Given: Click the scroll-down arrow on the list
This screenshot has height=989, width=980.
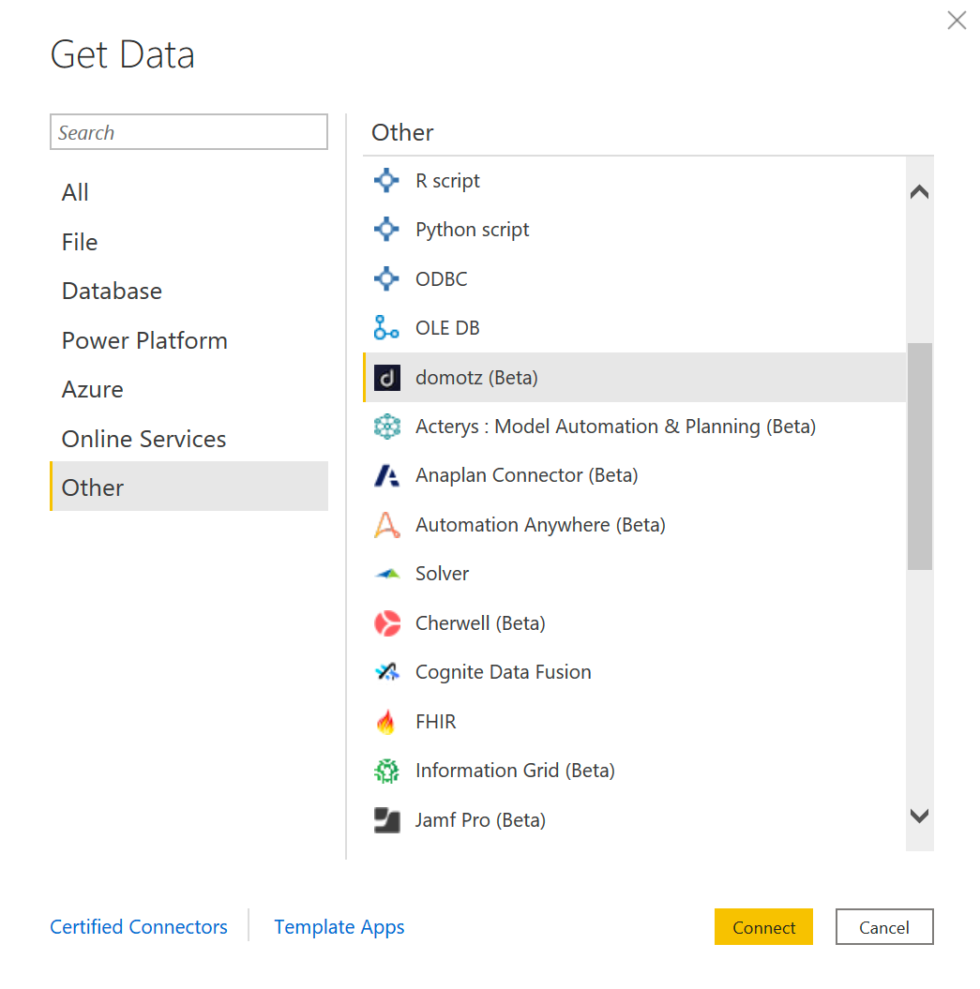Looking at the screenshot, I should [919, 816].
